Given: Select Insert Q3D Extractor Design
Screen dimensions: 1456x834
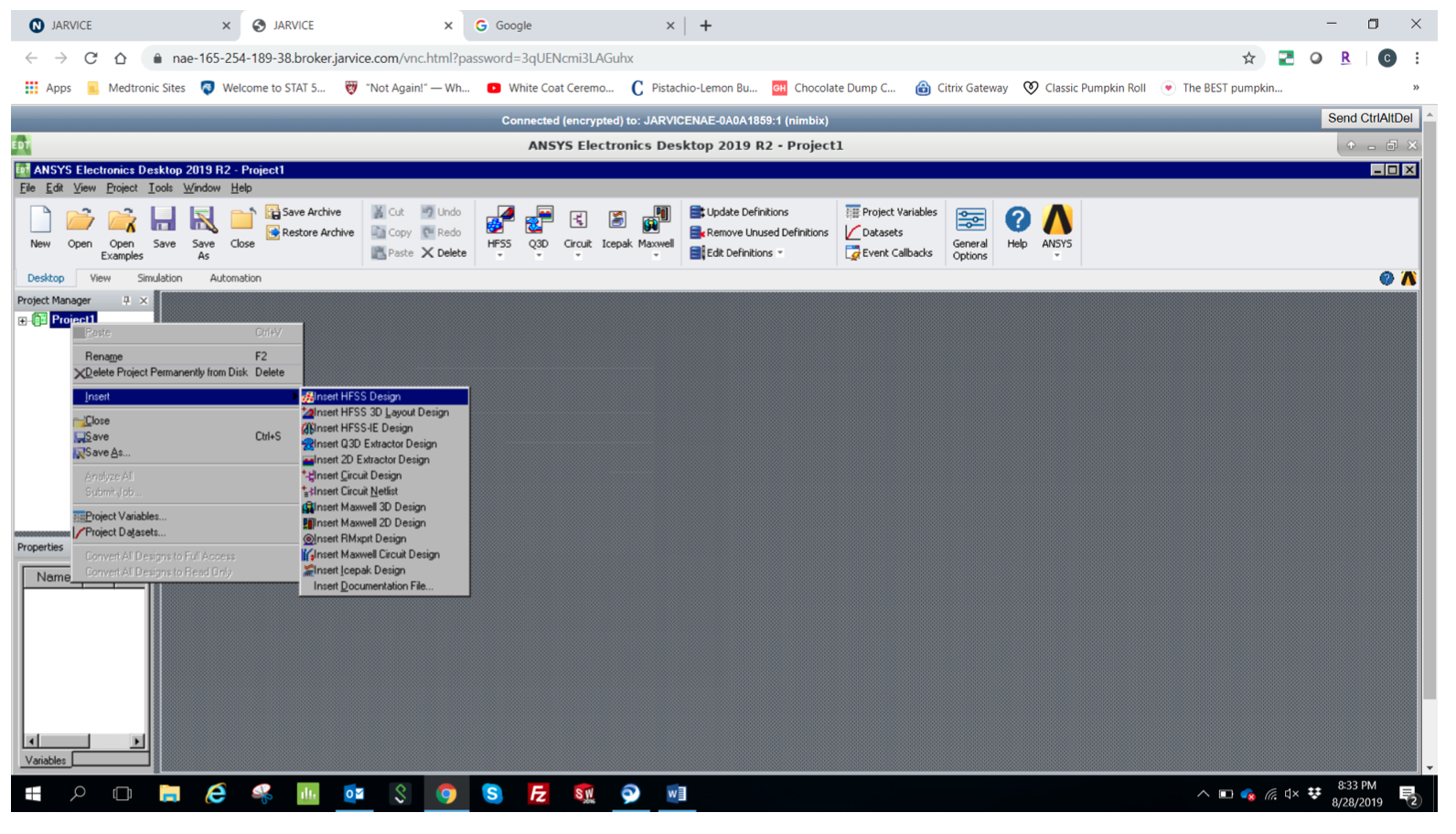Looking at the screenshot, I should tap(384, 444).
